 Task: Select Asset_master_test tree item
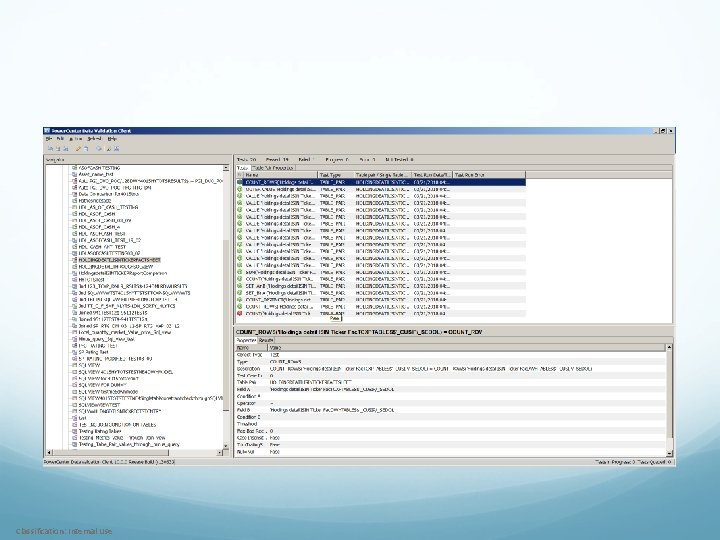click(96, 174)
